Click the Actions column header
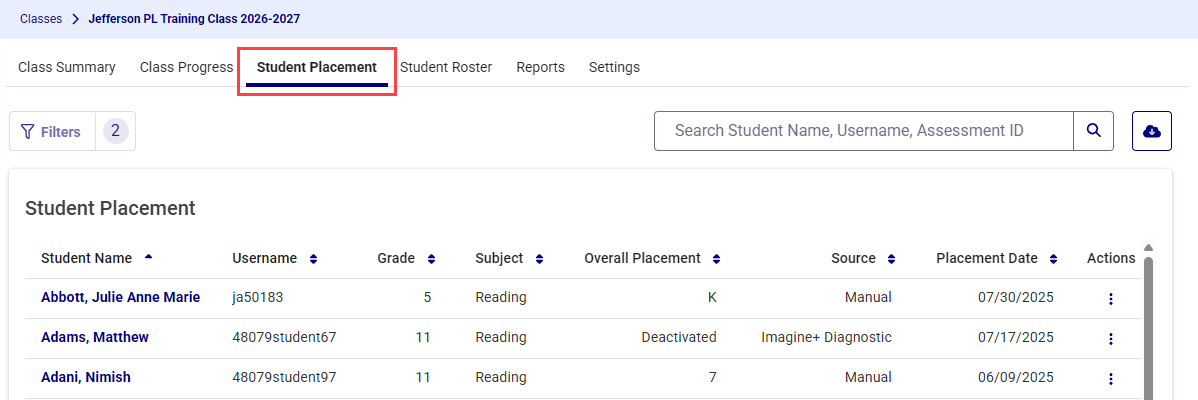The image size is (1198, 400). tap(1111, 258)
